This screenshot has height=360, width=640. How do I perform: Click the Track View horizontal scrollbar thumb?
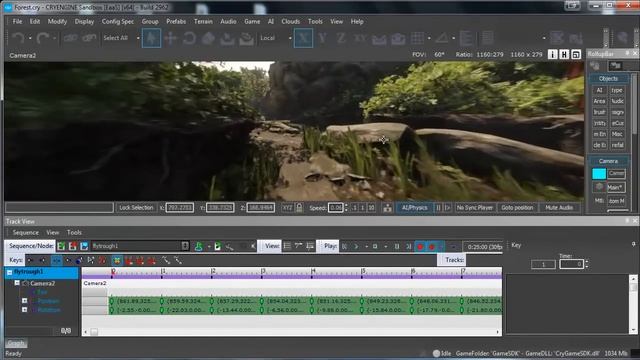point(94,332)
